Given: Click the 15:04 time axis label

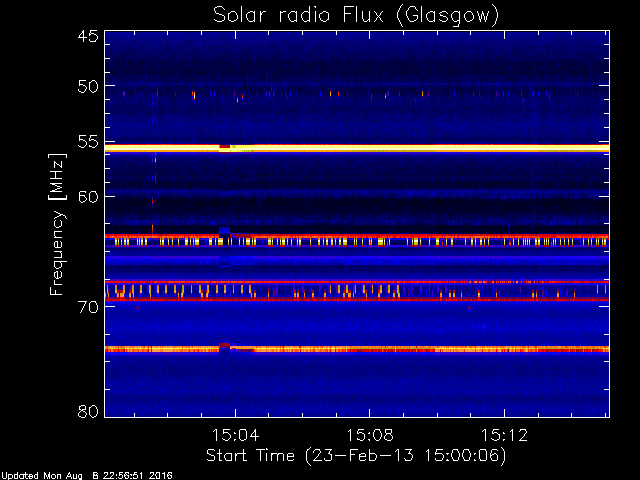Looking at the screenshot, I should 236,435.
